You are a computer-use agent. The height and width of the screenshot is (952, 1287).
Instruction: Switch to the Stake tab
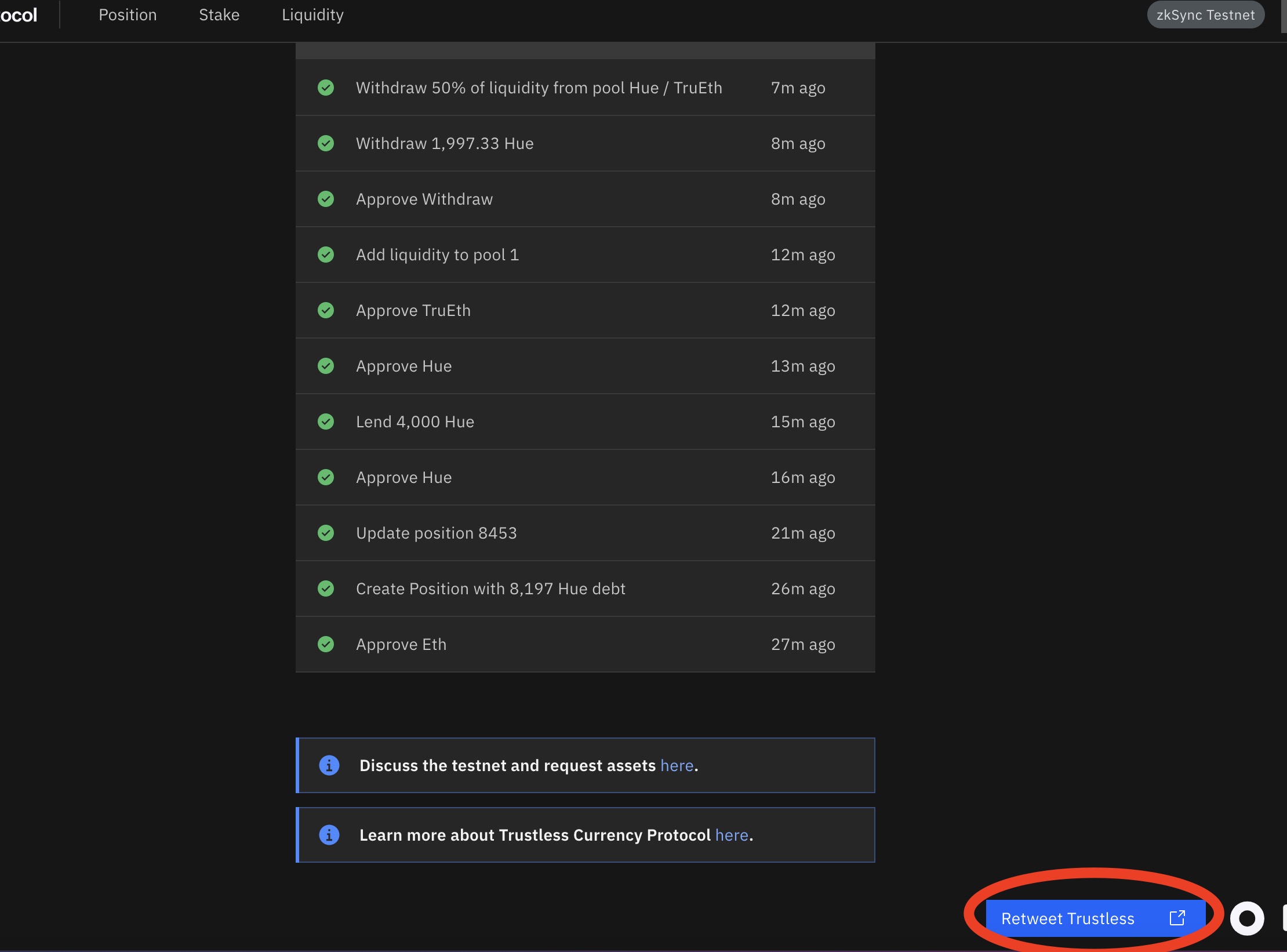[219, 15]
